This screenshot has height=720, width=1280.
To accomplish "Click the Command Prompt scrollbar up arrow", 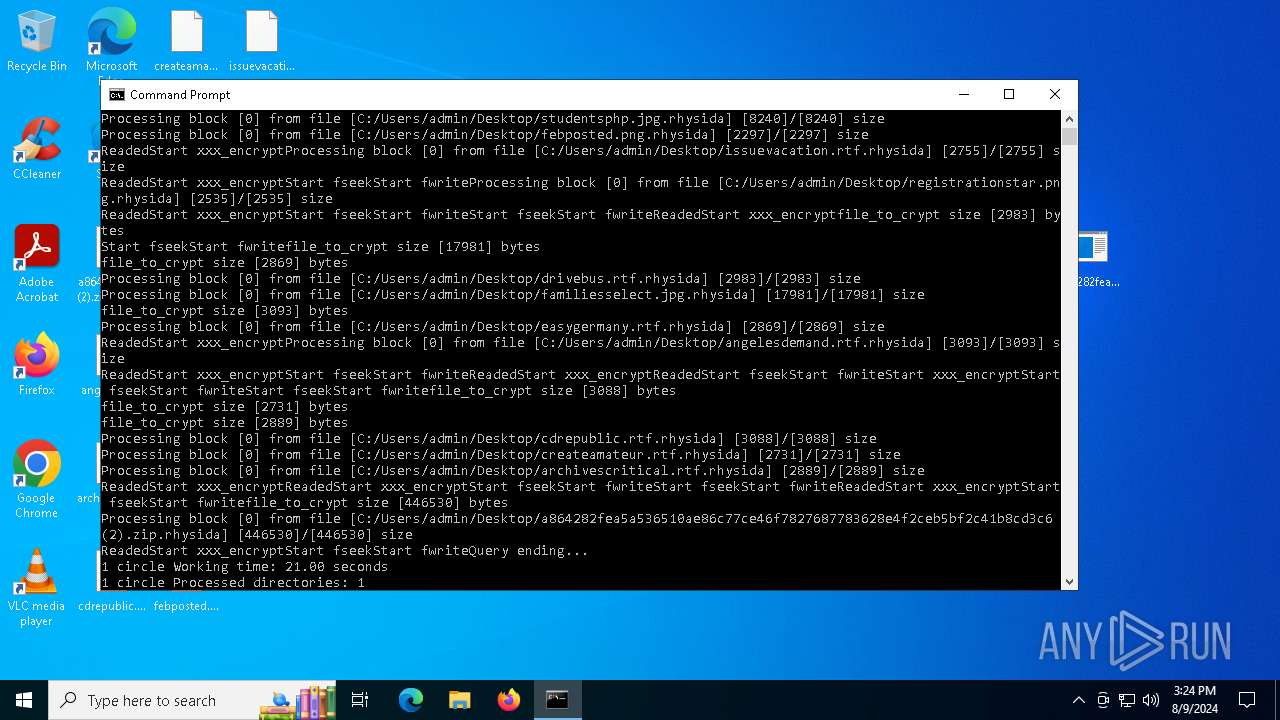I will click(x=1069, y=118).
